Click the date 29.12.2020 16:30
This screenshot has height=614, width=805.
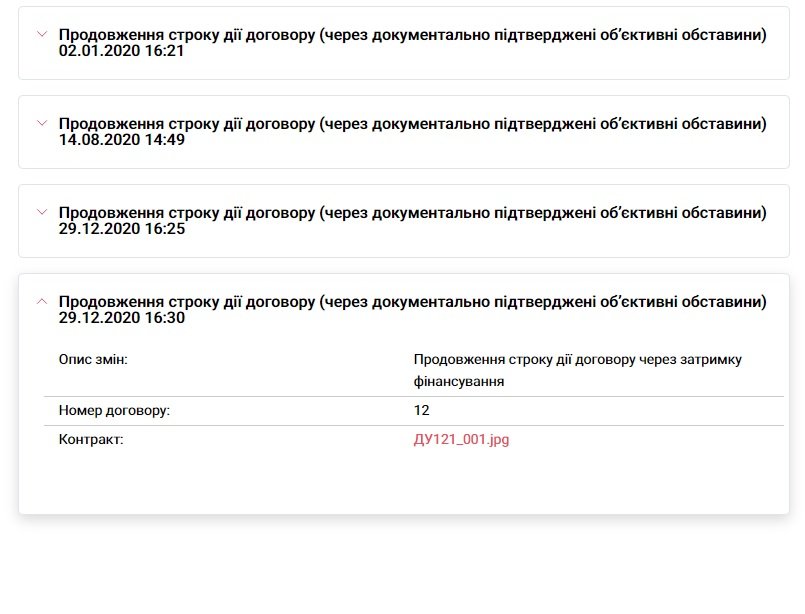tap(121, 318)
